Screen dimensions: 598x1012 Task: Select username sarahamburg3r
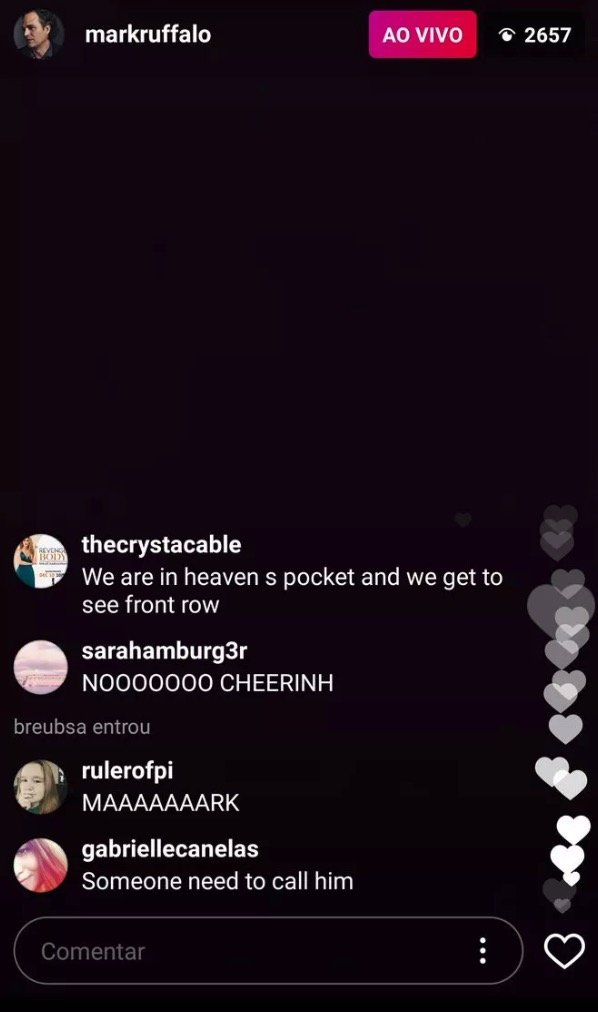pyautogui.click(x=164, y=651)
